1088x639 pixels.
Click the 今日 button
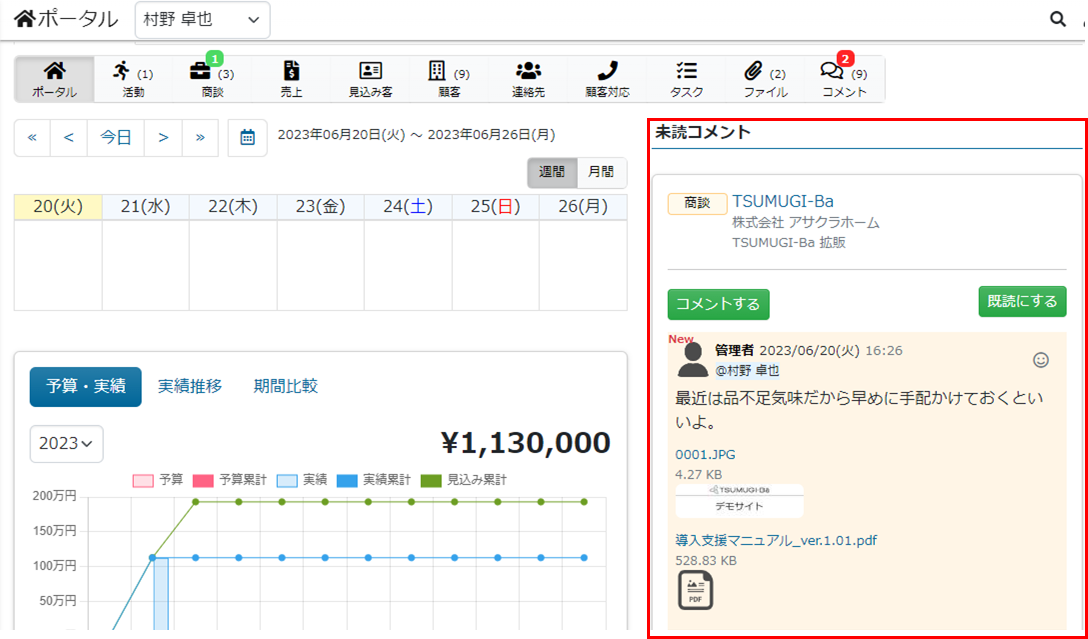pos(116,137)
